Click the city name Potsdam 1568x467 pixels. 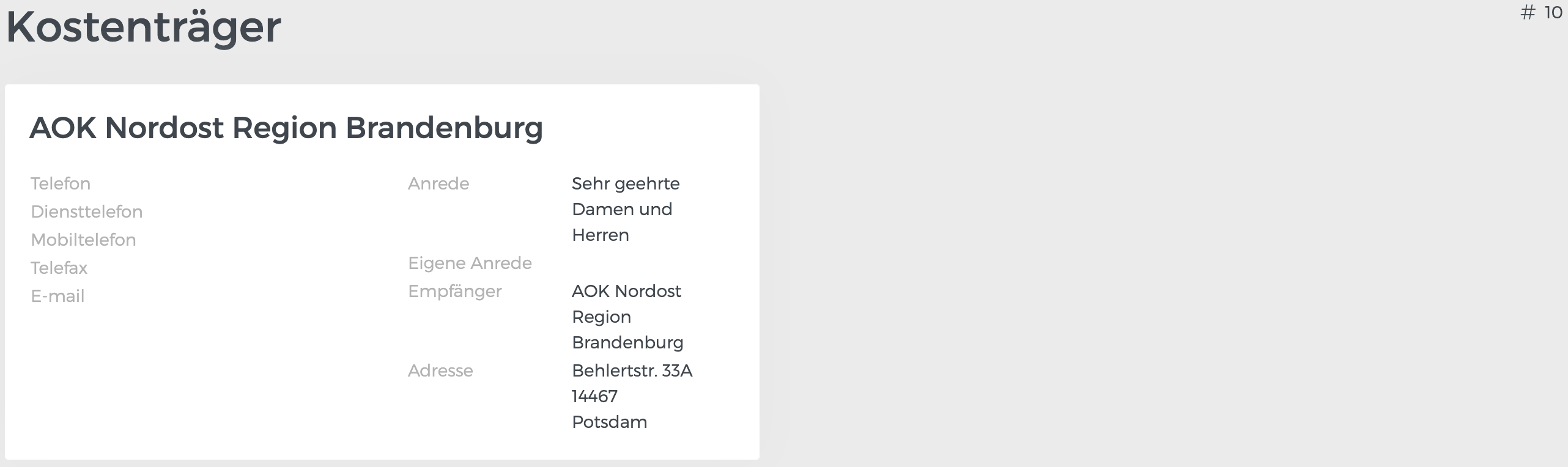click(x=609, y=422)
